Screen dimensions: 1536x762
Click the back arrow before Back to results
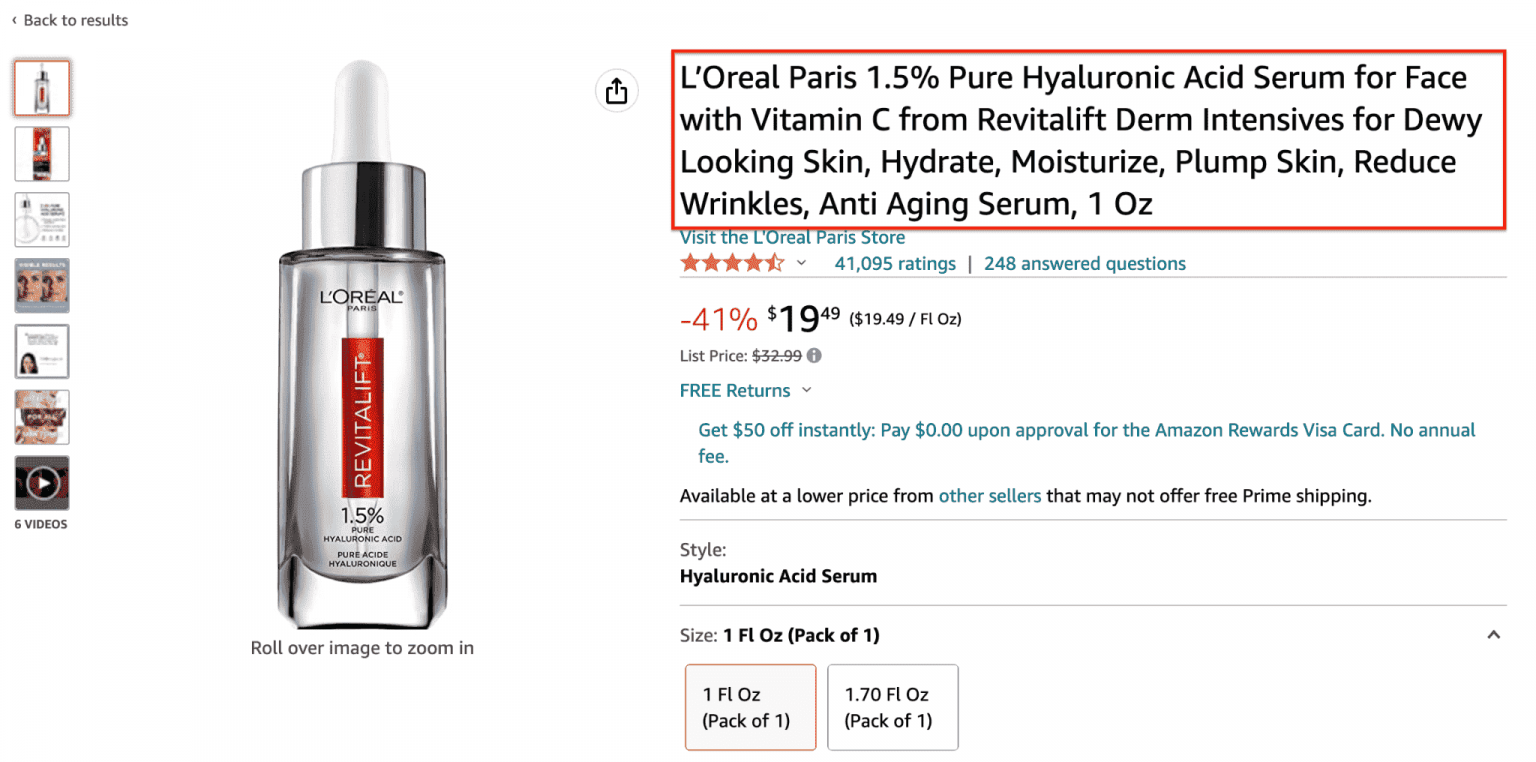14,20
